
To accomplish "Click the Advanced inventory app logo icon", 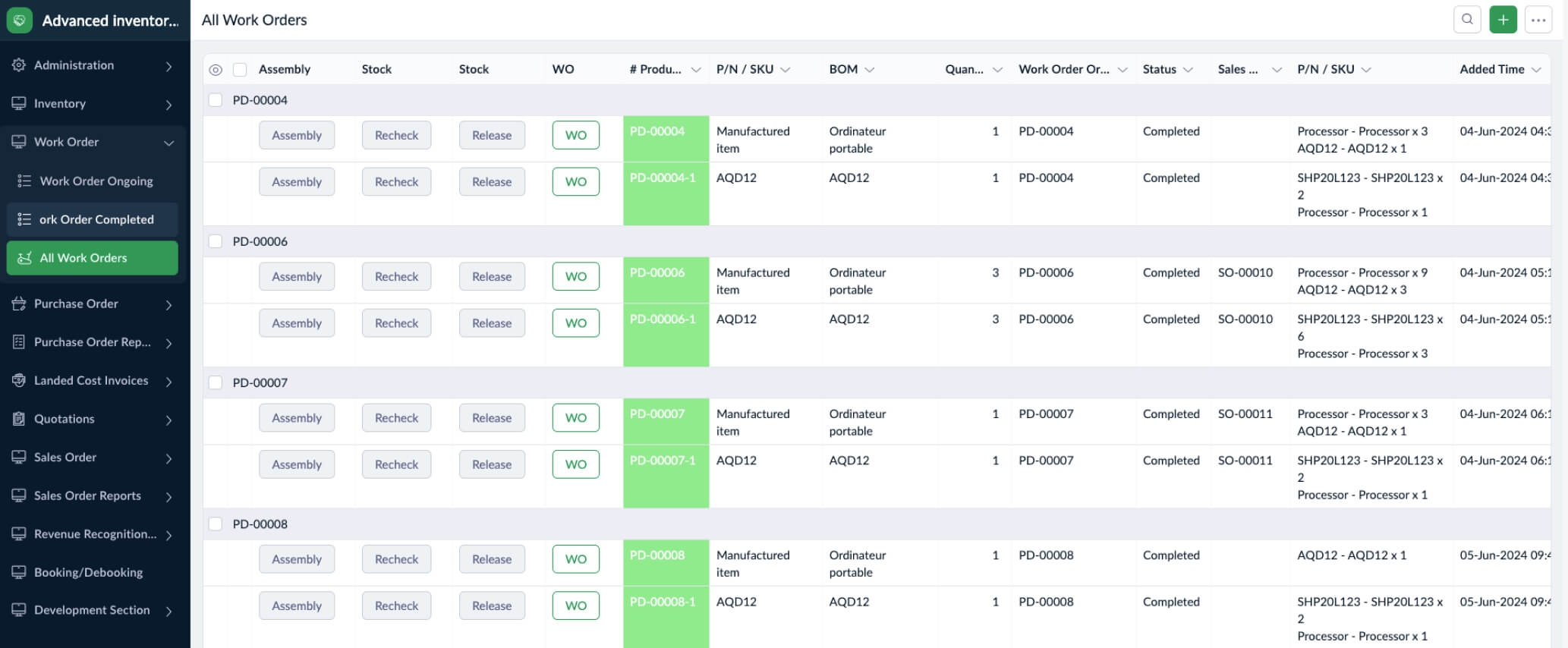I will [20, 20].
